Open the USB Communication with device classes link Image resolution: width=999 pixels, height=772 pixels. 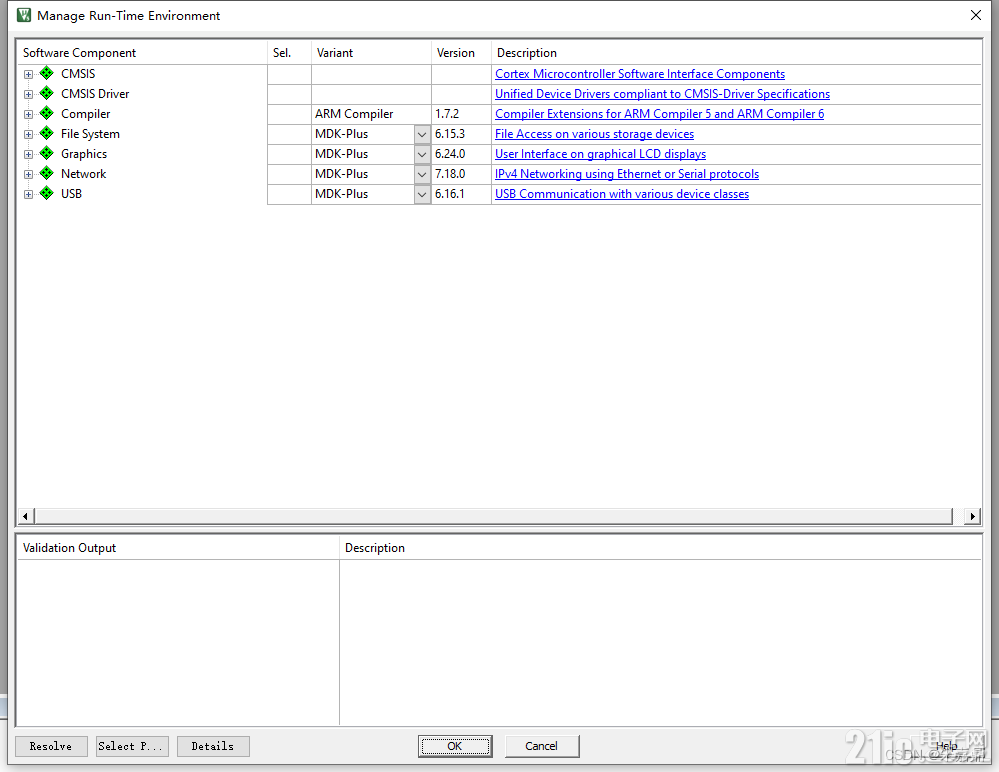coord(622,194)
